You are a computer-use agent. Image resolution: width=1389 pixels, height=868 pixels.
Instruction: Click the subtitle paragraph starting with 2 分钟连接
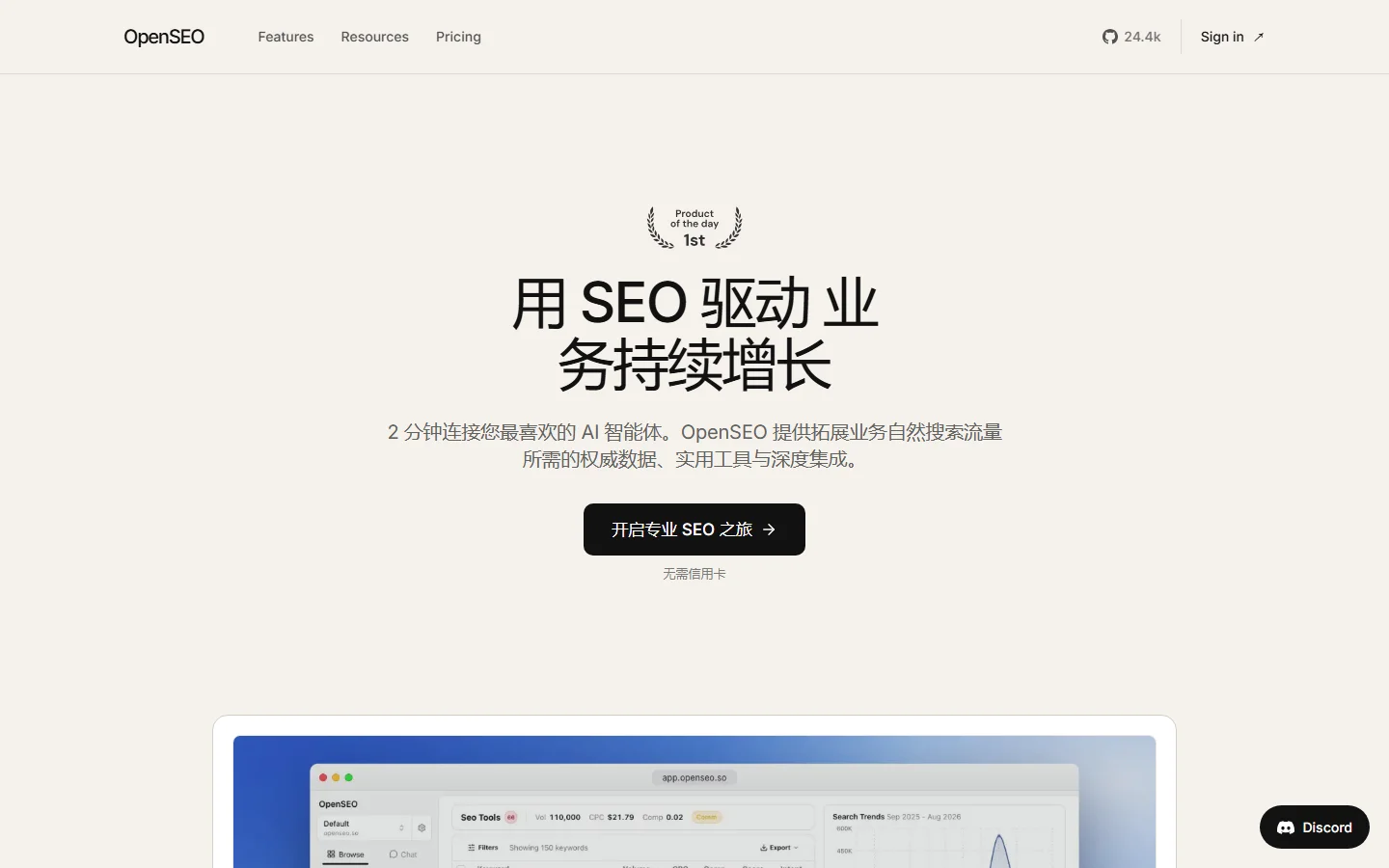click(694, 446)
